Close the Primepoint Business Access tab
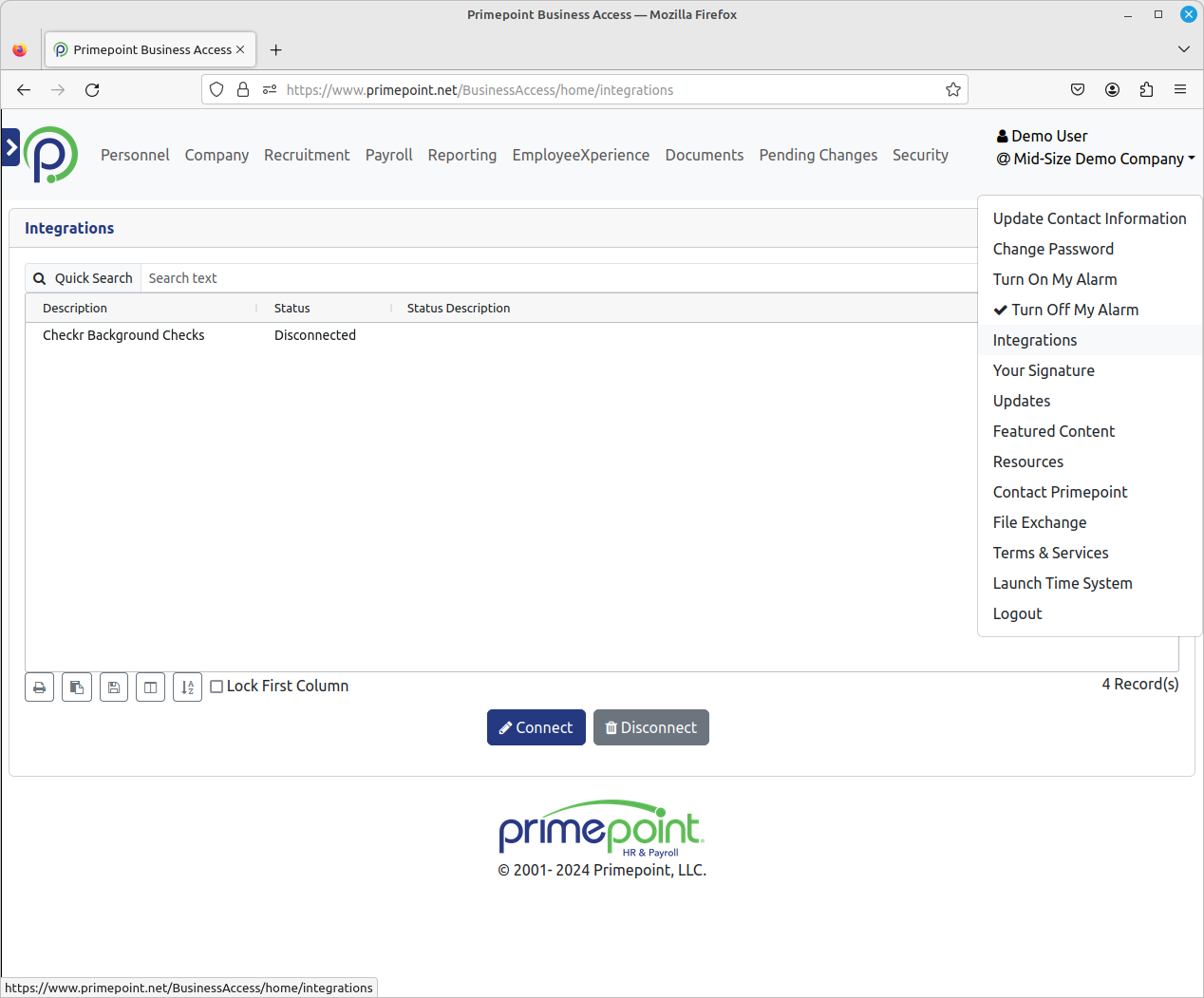Viewport: 1204px width, 998px height. [240, 49]
